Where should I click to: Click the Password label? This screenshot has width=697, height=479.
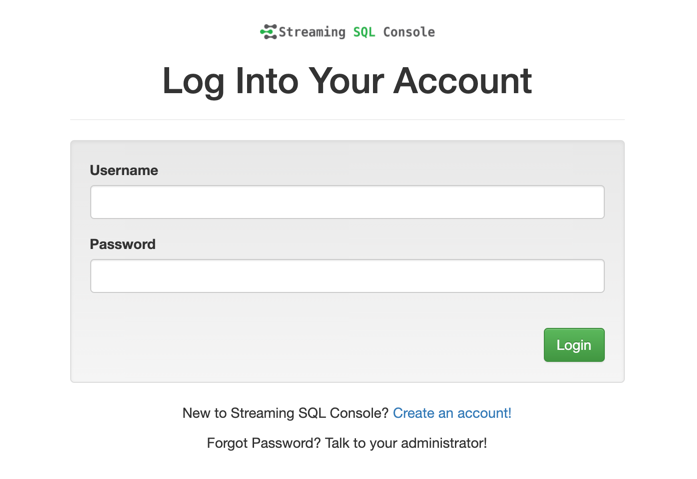(123, 244)
